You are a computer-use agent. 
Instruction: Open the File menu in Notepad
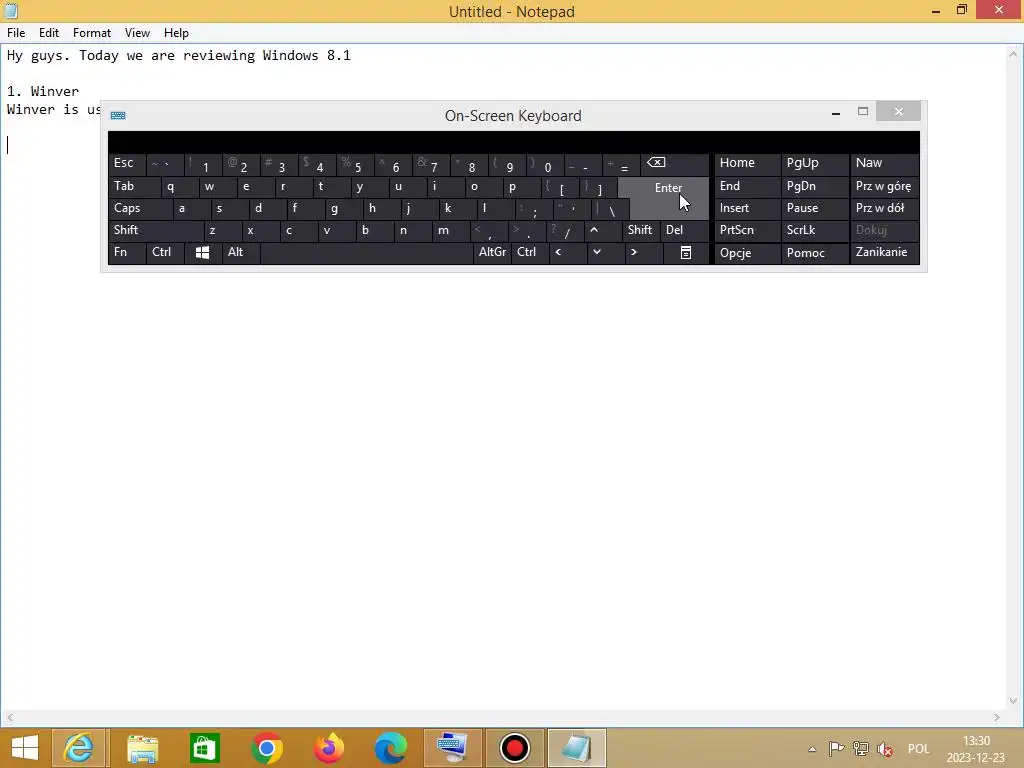click(16, 33)
